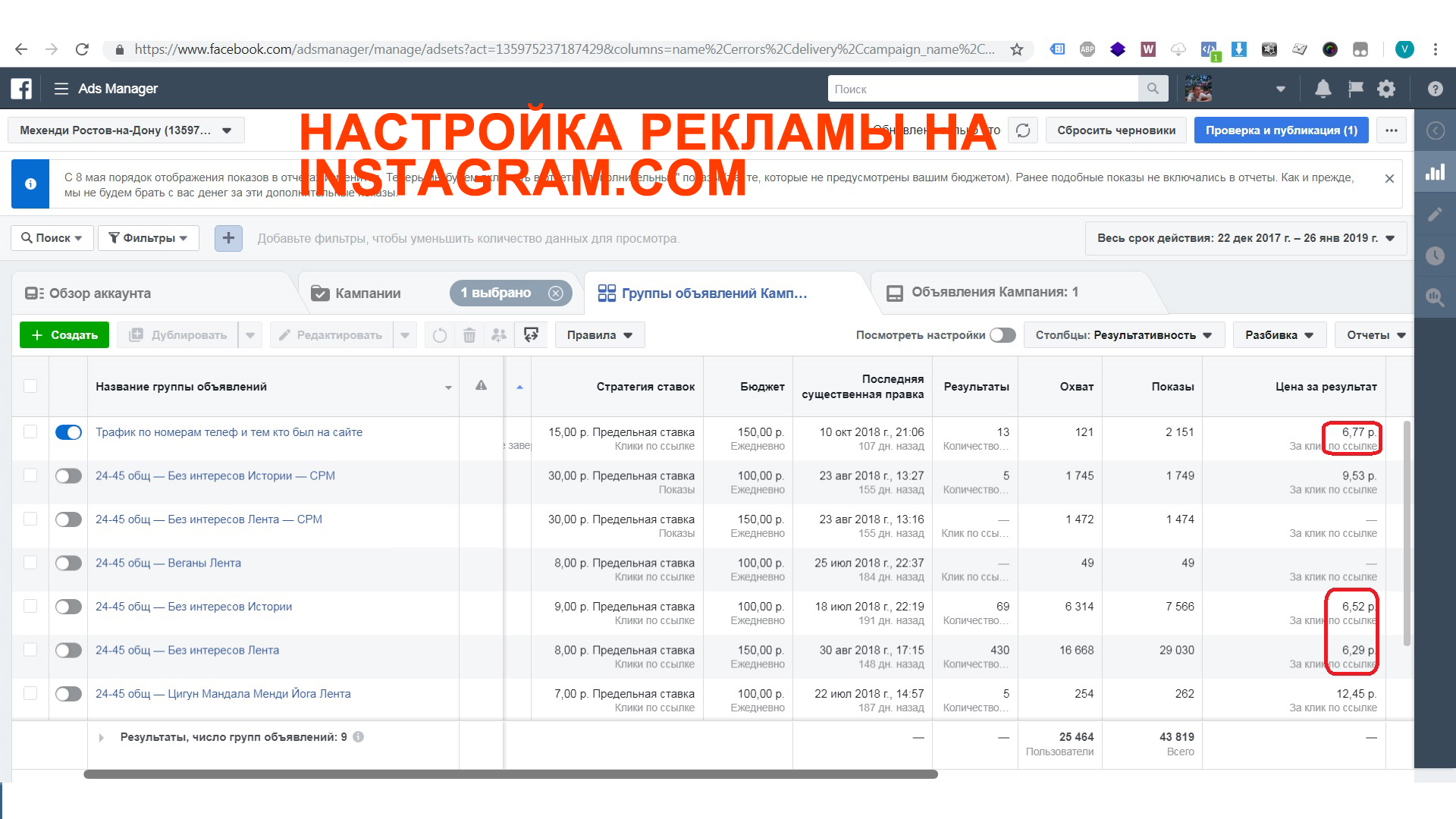Open the Объявления Кампания: 1 tab
Image resolution: width=1456 pixels, height=819 pixels.
pyautogui.click(x=993, y=293)
